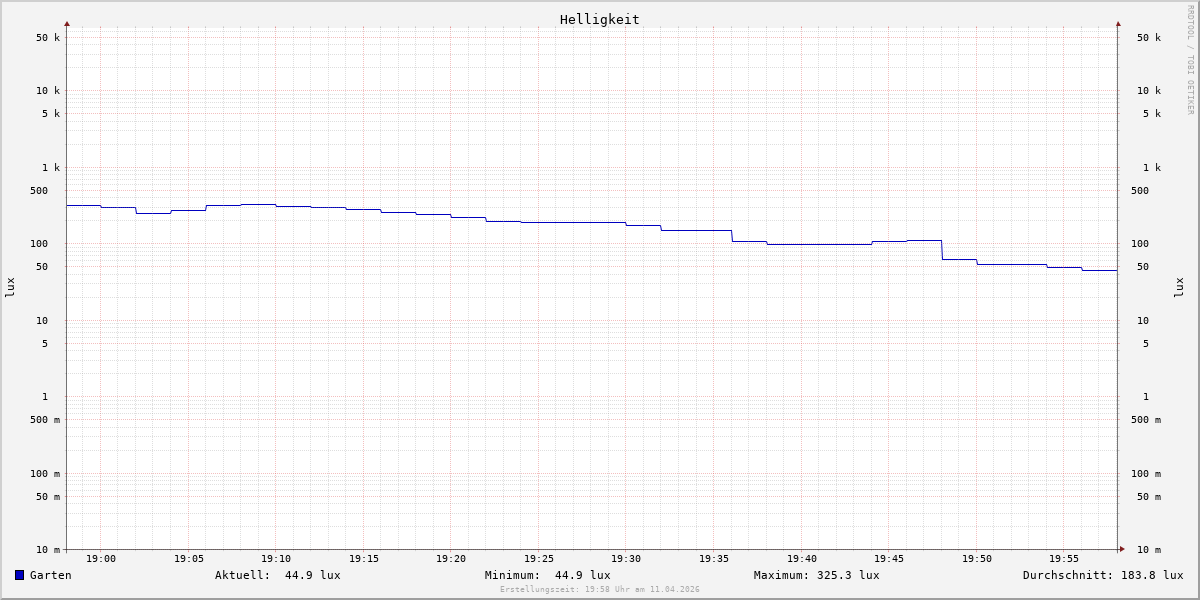The image size is (1200, 600).
Task: Click the left vertical lux axis title
Action: 10,287
